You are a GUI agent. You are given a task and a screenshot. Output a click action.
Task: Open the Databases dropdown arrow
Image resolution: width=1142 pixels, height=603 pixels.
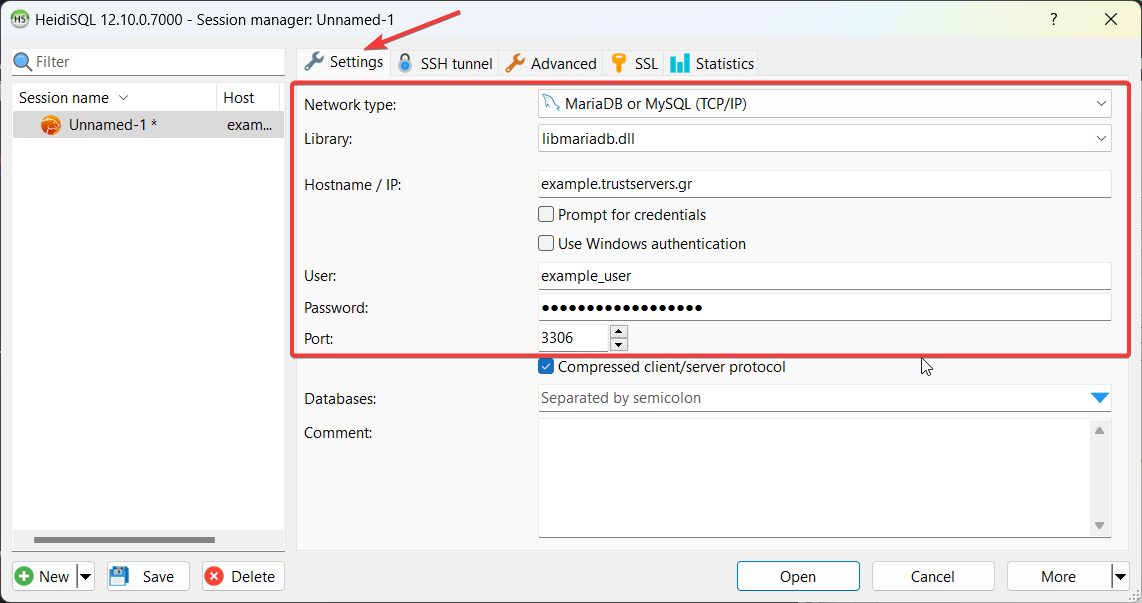pos(1099,398)
